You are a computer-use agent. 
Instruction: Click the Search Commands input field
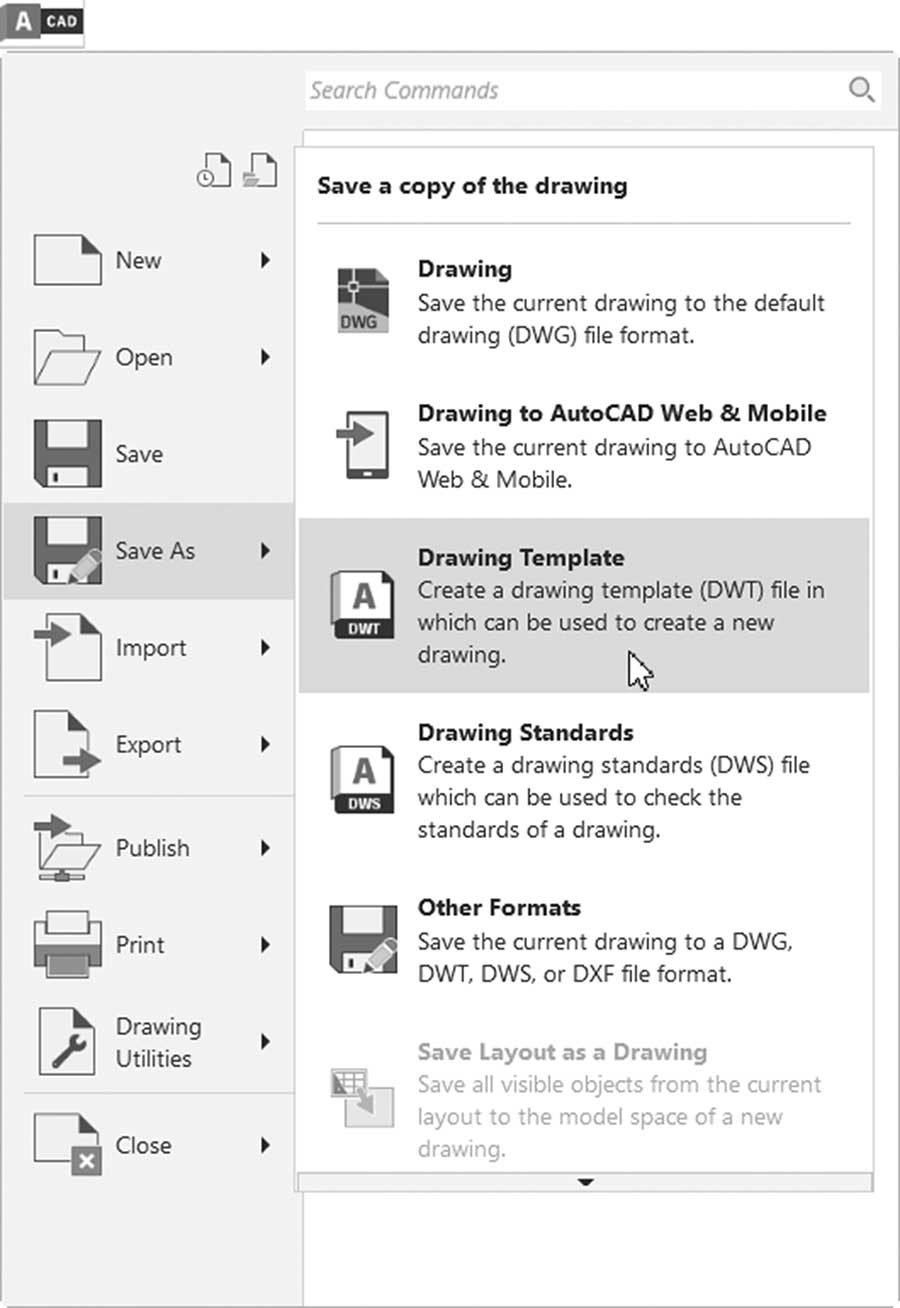[593, 90]
